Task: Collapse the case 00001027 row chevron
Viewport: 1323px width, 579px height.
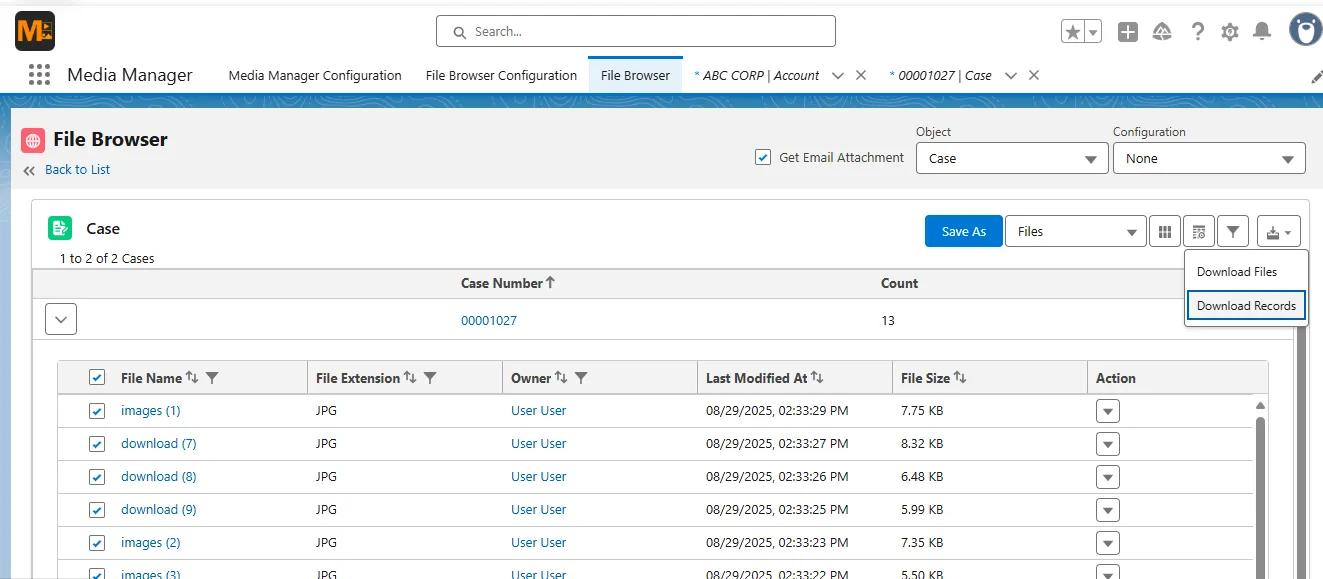Action: [61, 320]
